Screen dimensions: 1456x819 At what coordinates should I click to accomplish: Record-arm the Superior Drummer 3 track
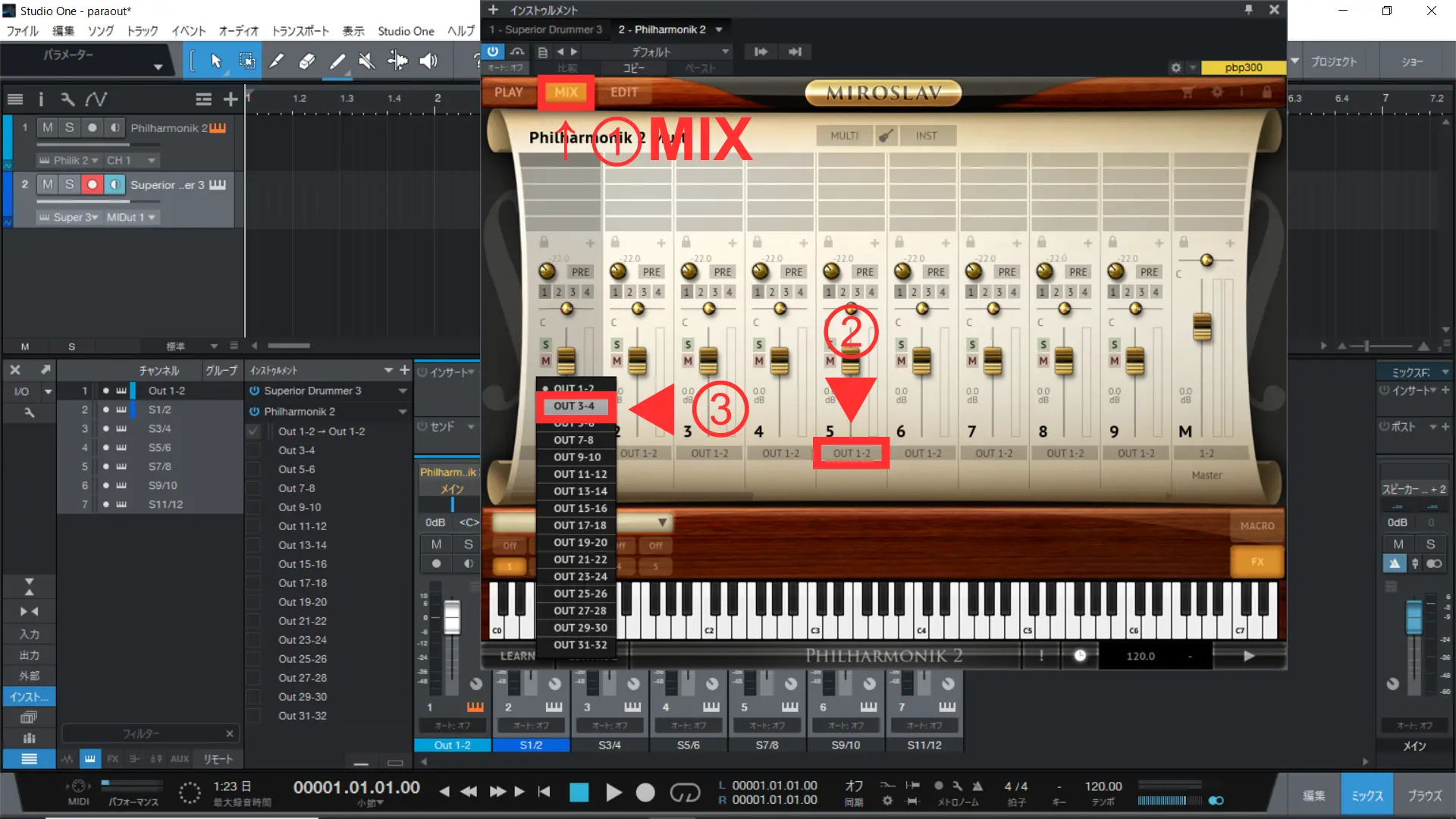click(x=92, y=184)
